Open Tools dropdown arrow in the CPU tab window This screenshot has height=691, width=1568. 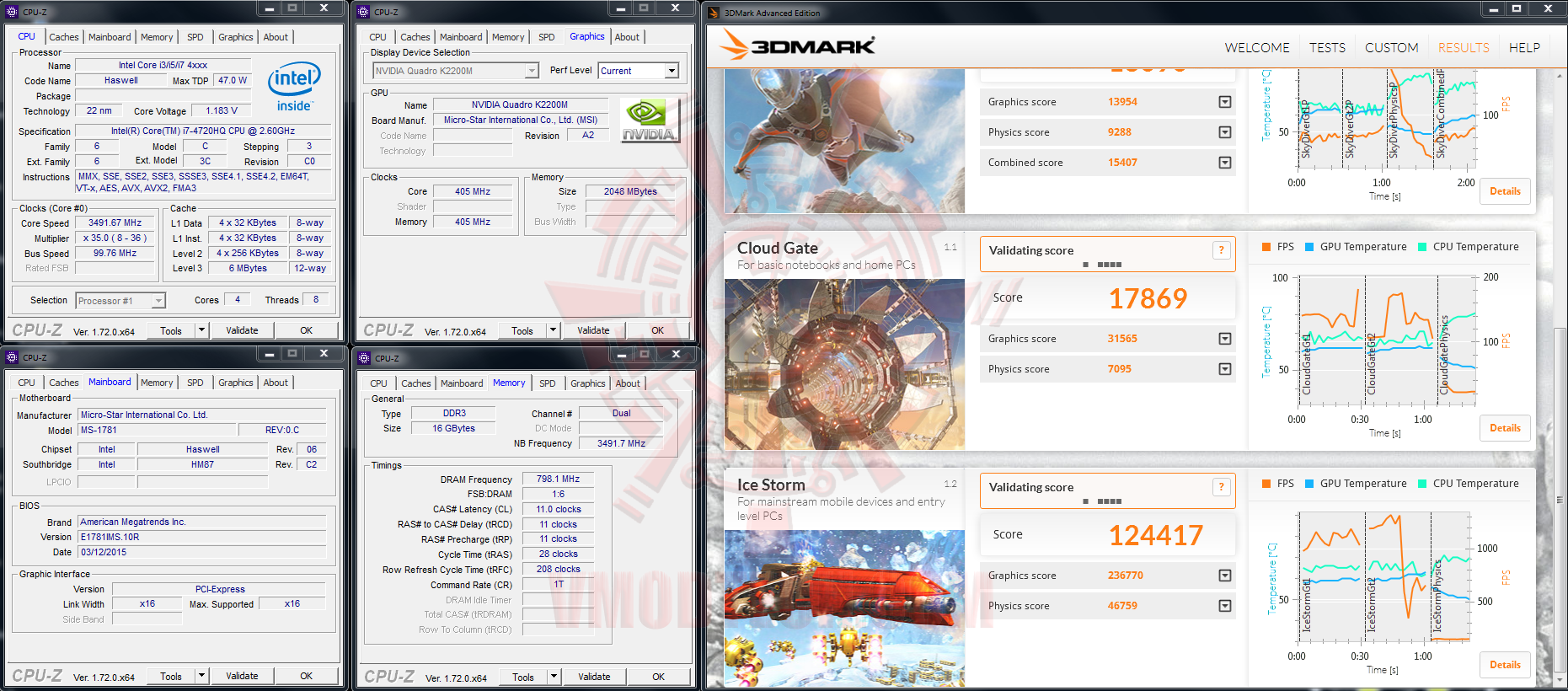tap(201, 330)
